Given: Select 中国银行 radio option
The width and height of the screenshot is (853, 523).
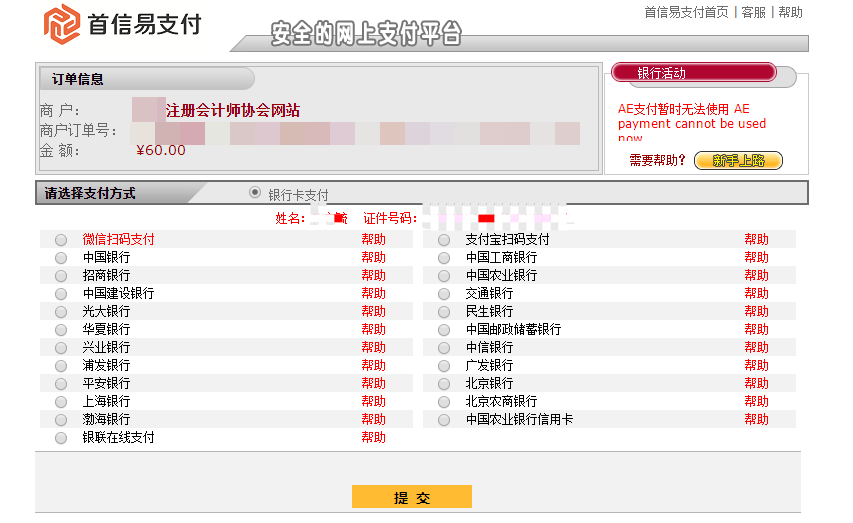Looking at the screenshot, I should coord(61,258).
